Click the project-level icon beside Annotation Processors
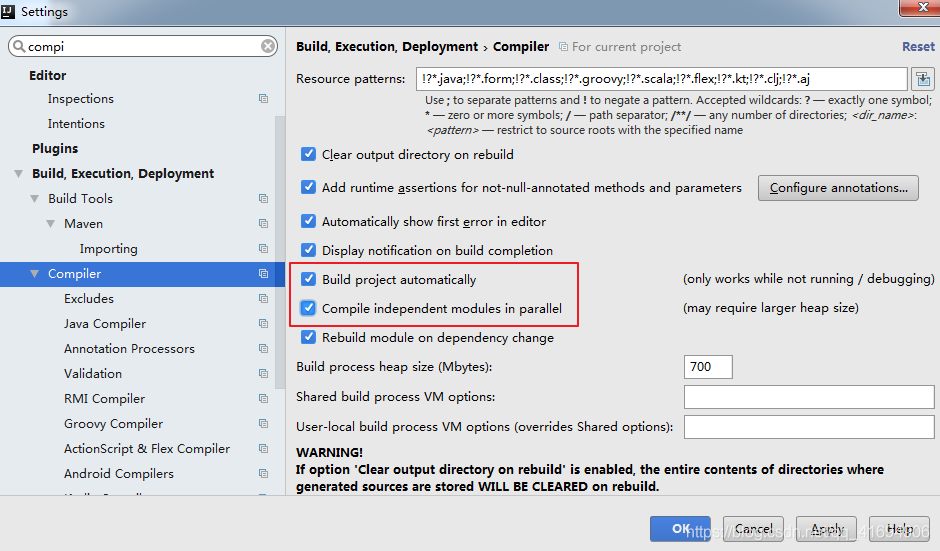The image size is (940, 551). (263, 348)
